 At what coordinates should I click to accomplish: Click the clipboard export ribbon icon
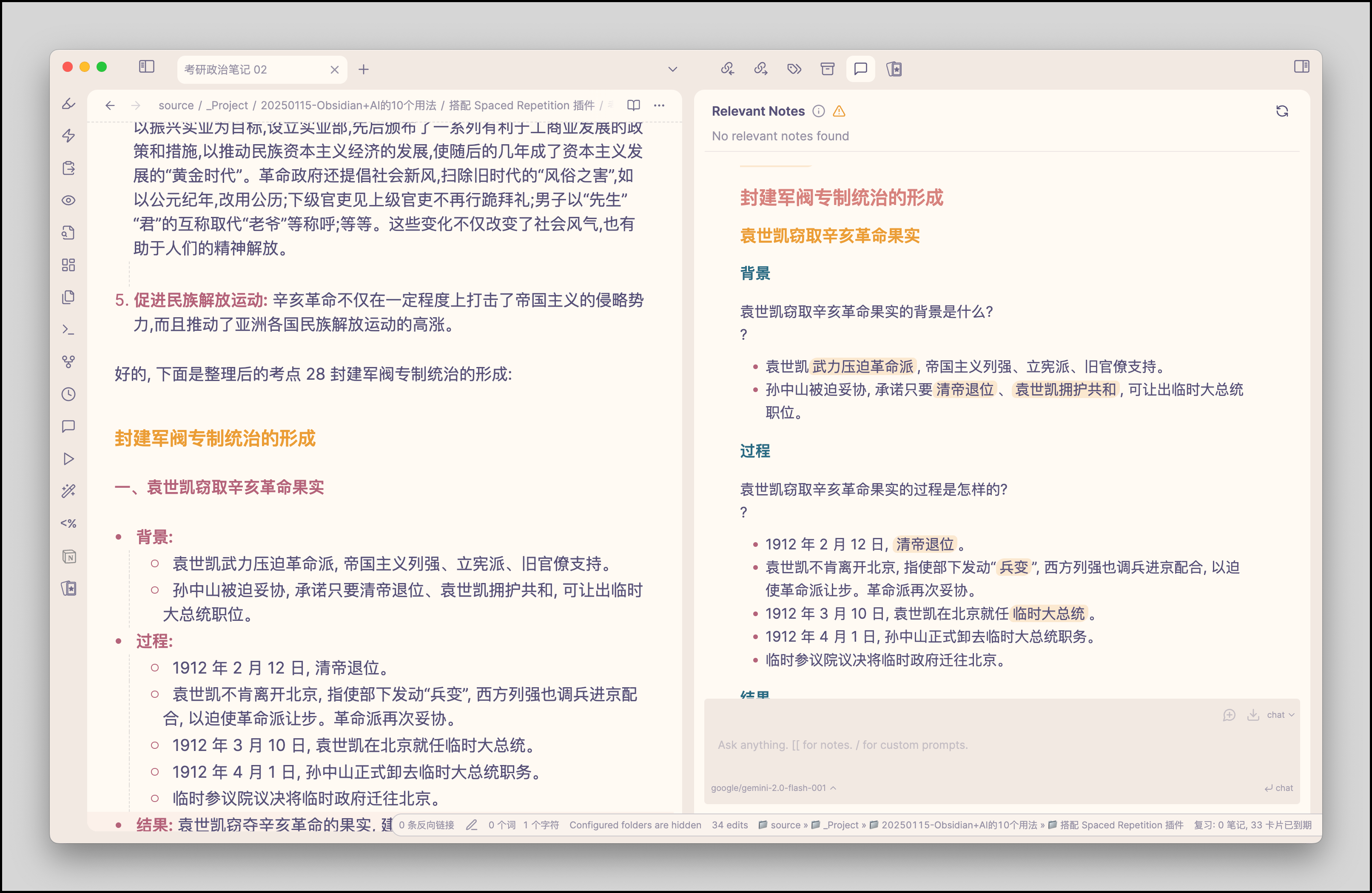point(68,168)
